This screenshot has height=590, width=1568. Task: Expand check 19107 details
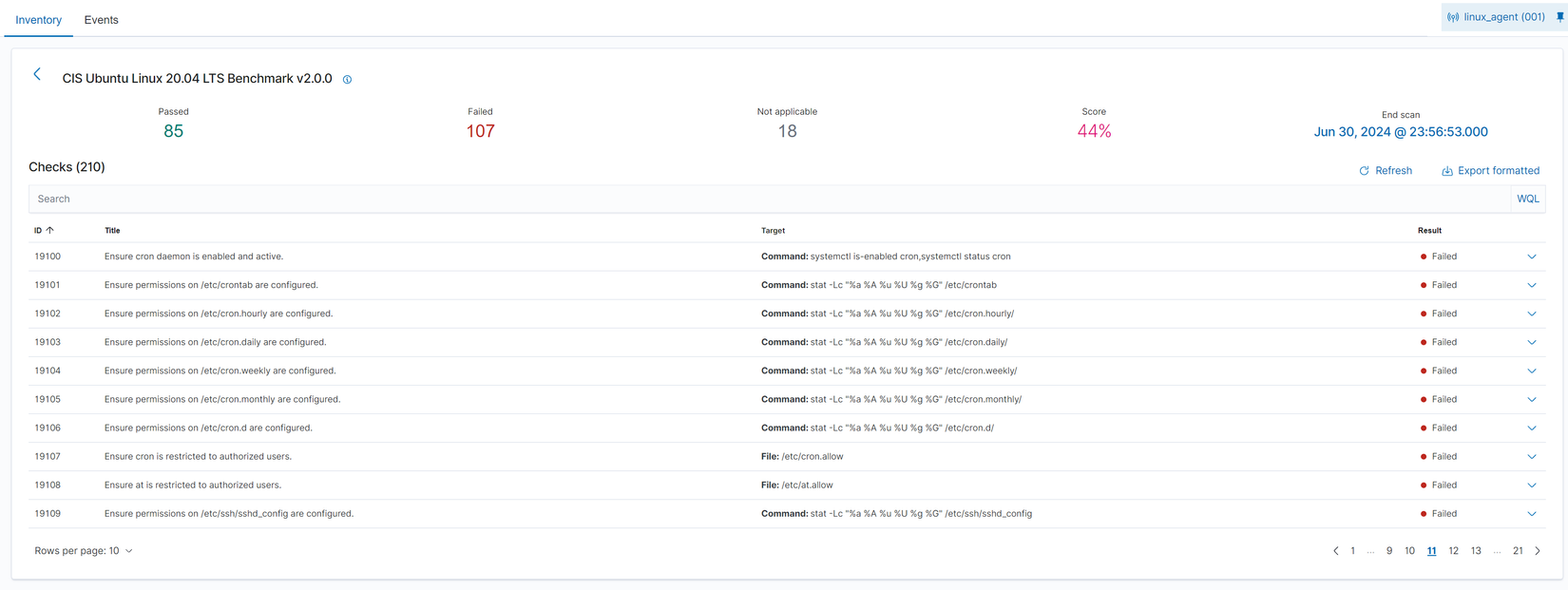click(x=1532, y=457)
